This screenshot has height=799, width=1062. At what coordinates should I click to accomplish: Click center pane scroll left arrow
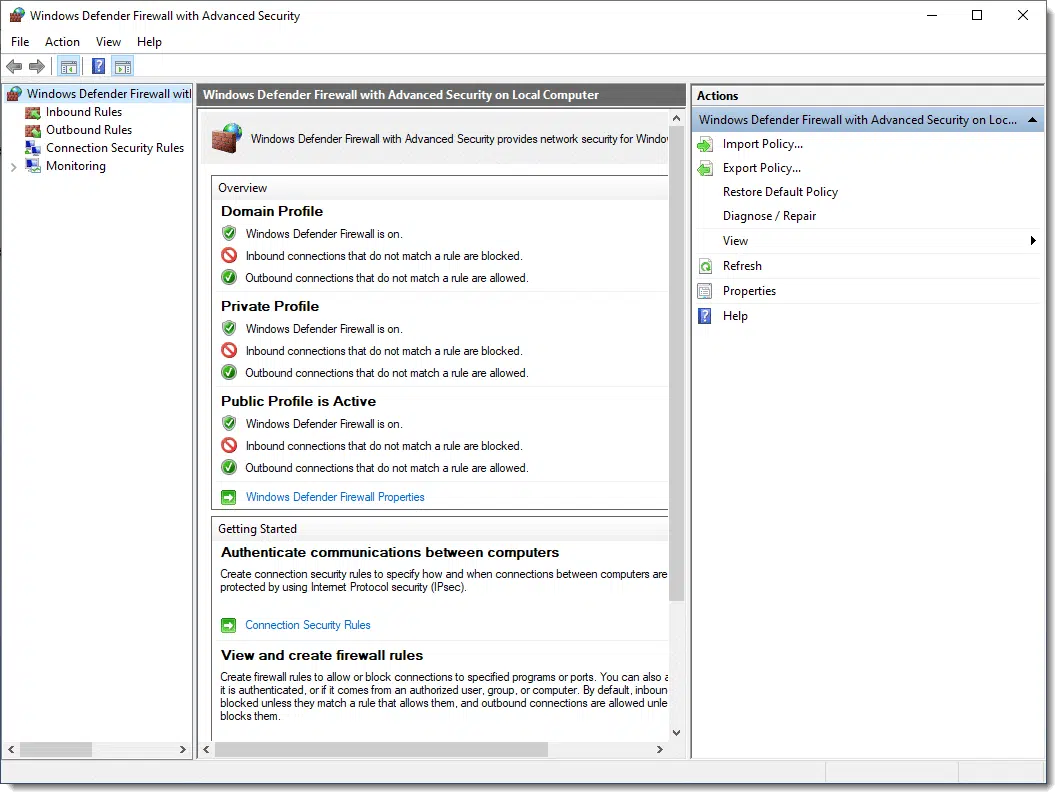pos(207,750)
